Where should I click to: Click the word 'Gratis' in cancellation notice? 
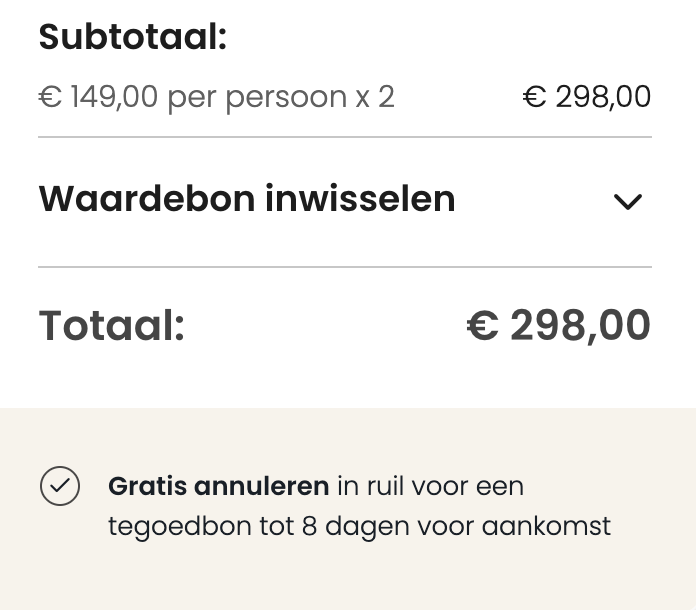click(147, 487)
